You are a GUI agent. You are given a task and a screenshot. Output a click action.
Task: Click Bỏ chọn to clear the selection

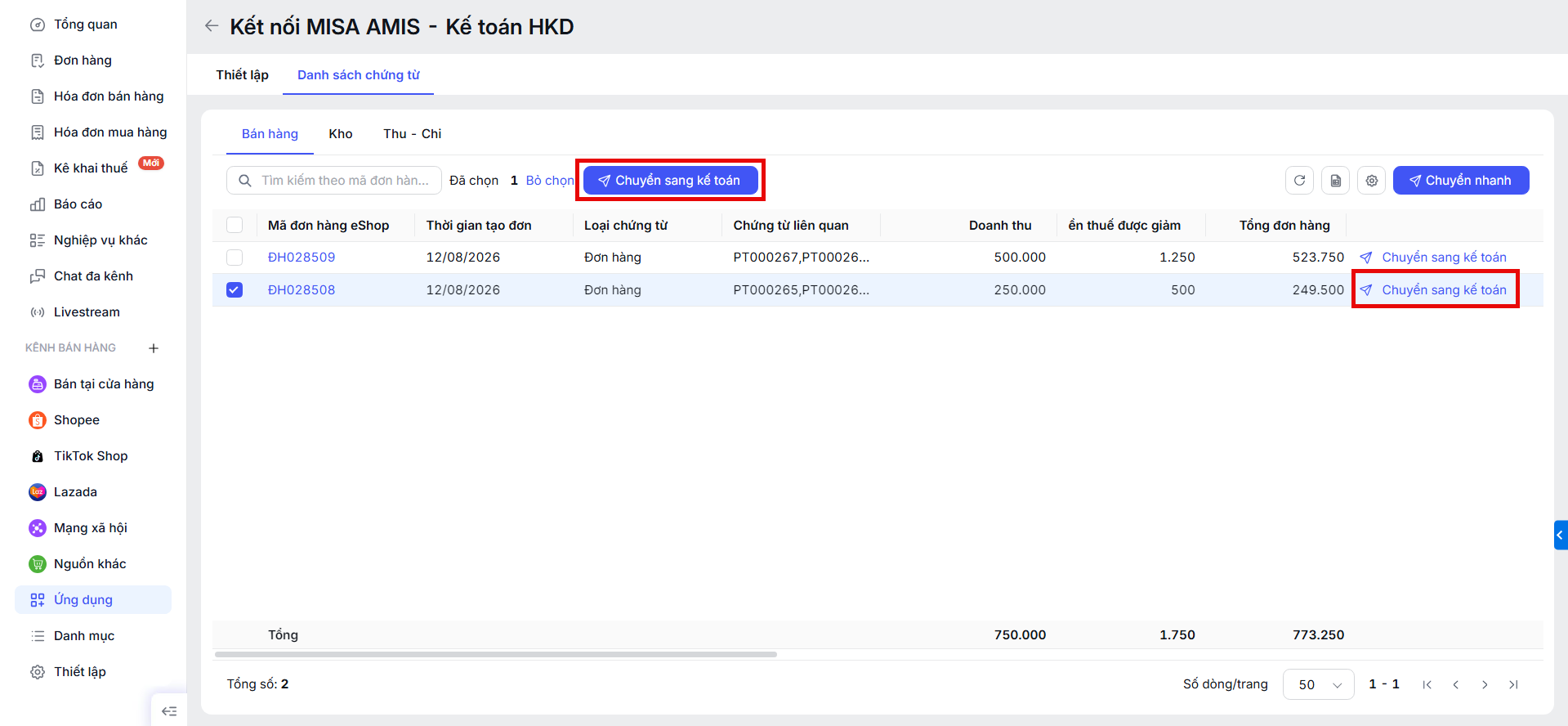(x=550, y=181)
